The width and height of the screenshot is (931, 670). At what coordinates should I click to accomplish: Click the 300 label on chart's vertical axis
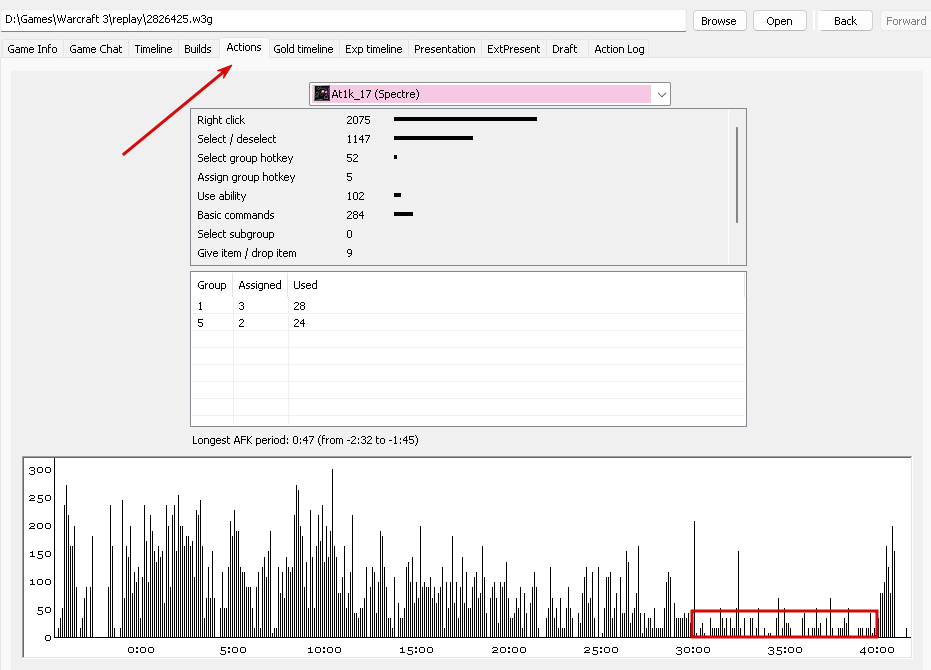click(x=40, y=470)
